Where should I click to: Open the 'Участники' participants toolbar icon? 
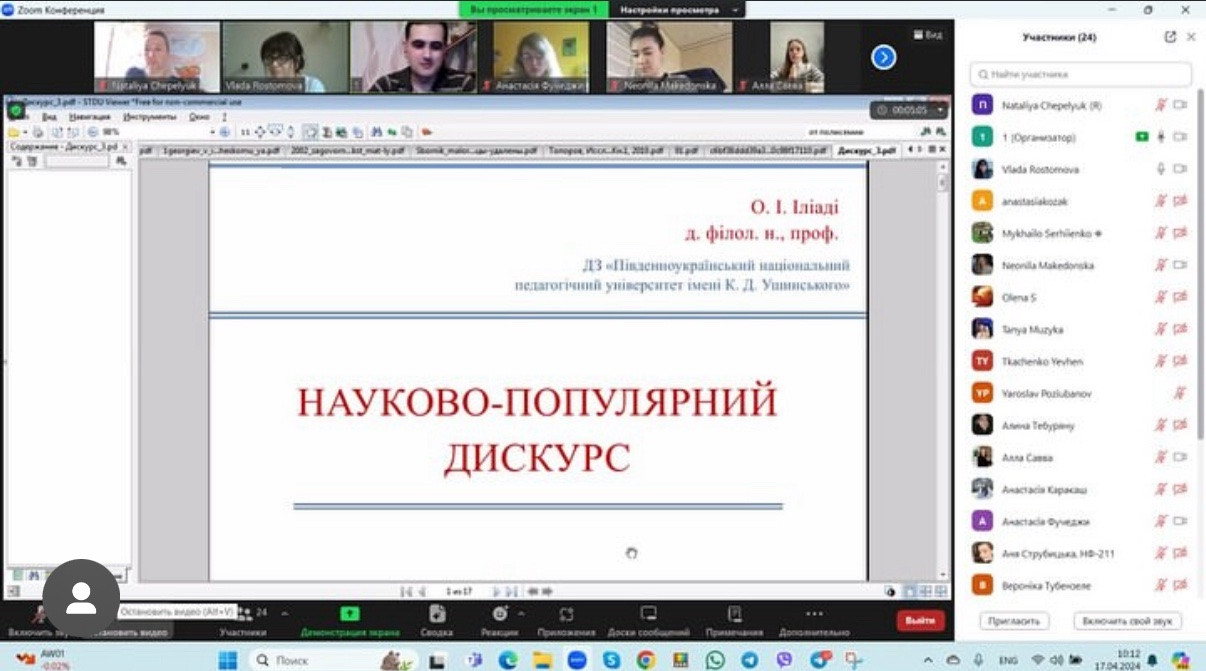coord(243,614)
